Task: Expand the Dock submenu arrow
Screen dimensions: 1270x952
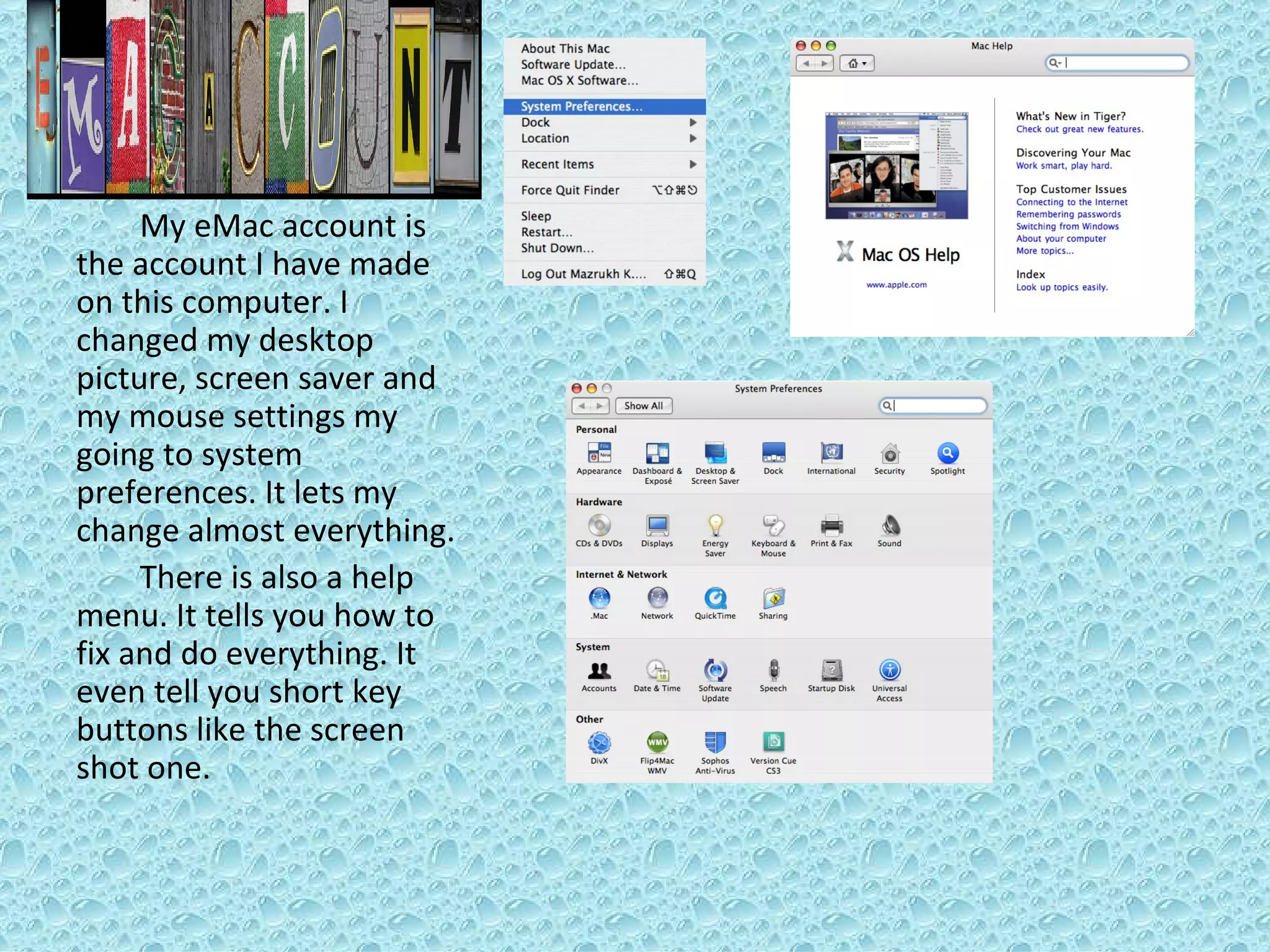Action: click(x=693, y=123)
